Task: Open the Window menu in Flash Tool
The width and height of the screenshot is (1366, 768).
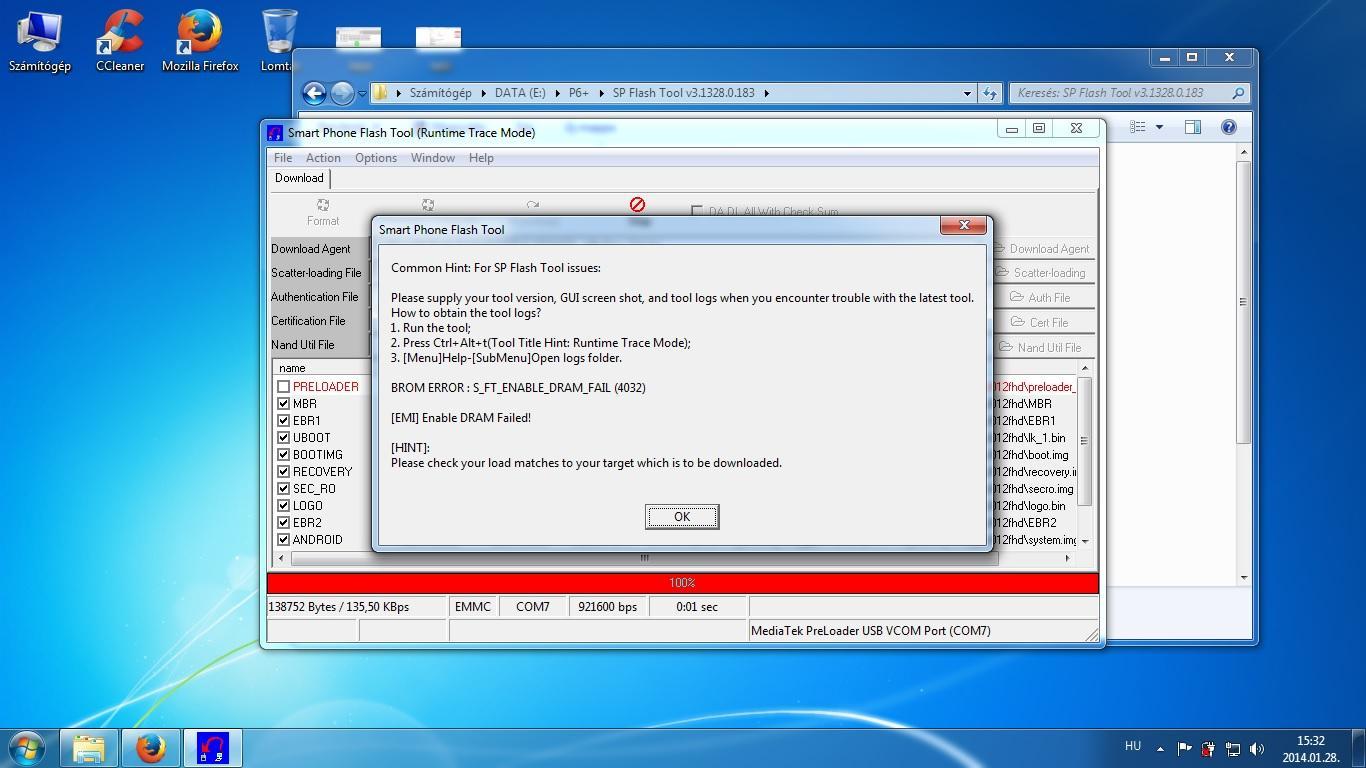Action: pyautogui.click(x=433, y=158)
